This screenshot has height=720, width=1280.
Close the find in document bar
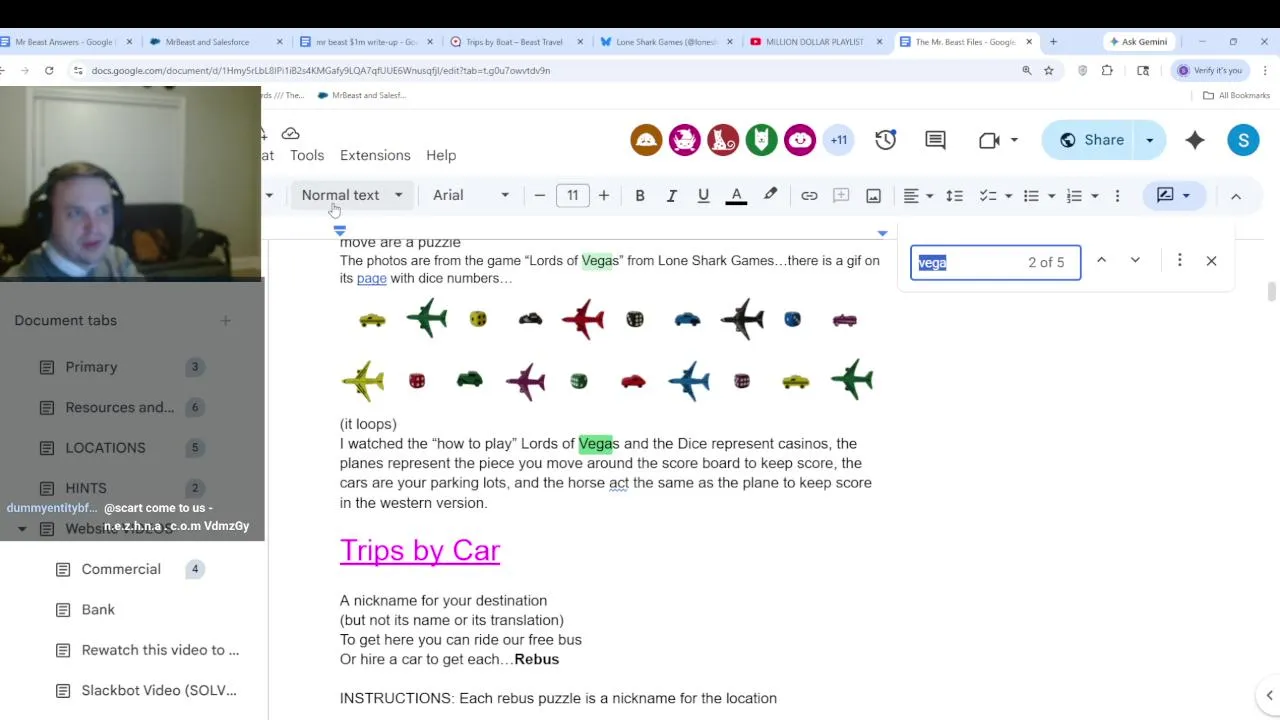click(x=1211, y=261)
